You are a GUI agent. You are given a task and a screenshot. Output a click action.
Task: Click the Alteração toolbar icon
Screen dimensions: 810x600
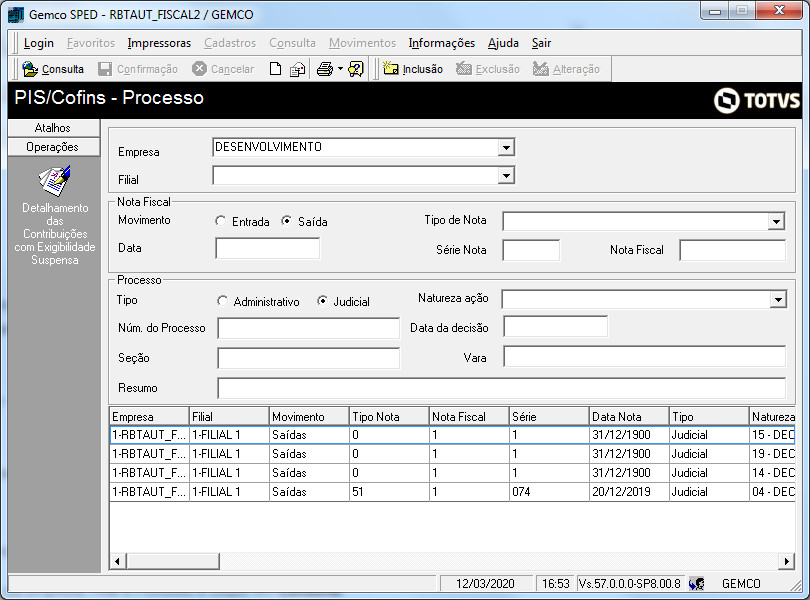(x=540, y=69)
